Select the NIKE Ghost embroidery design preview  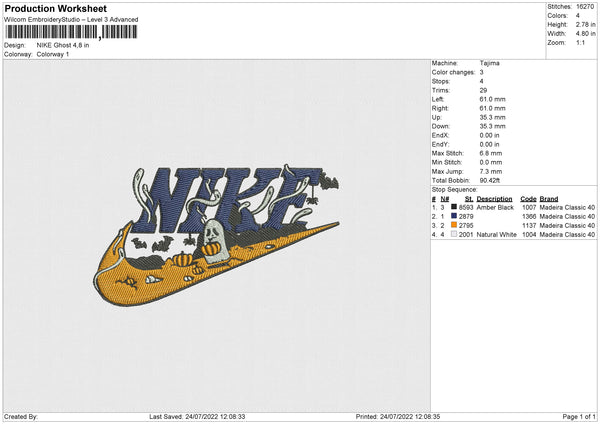[x=217, y=236]
